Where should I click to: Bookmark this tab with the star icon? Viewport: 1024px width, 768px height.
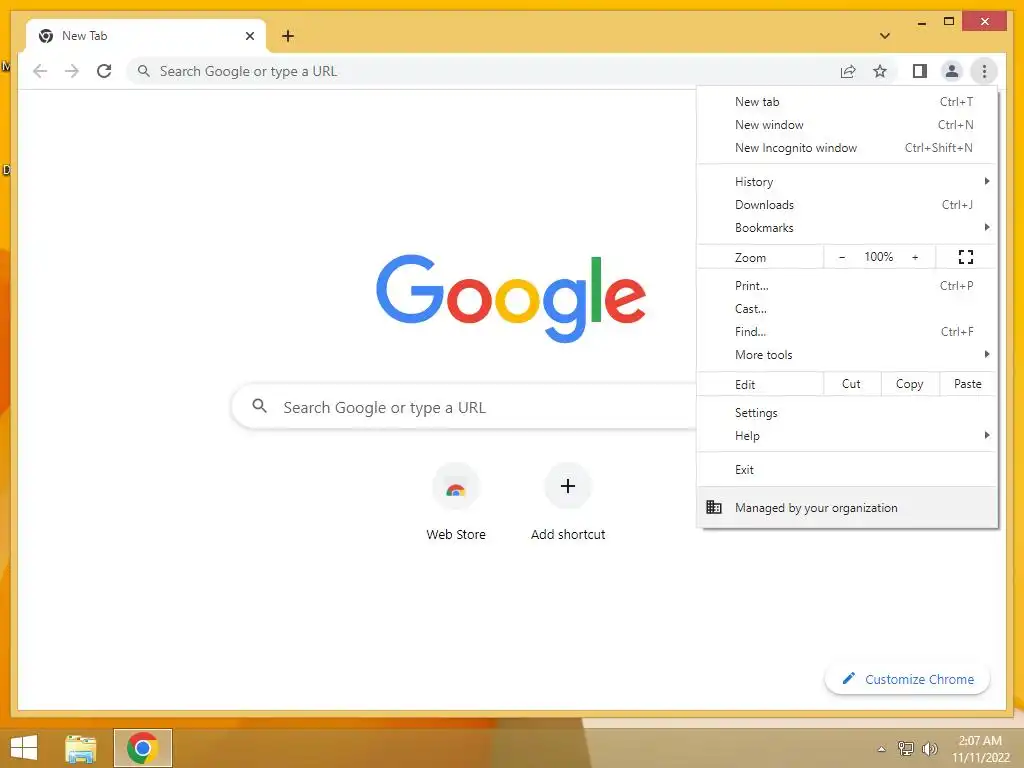pos(880,71)
